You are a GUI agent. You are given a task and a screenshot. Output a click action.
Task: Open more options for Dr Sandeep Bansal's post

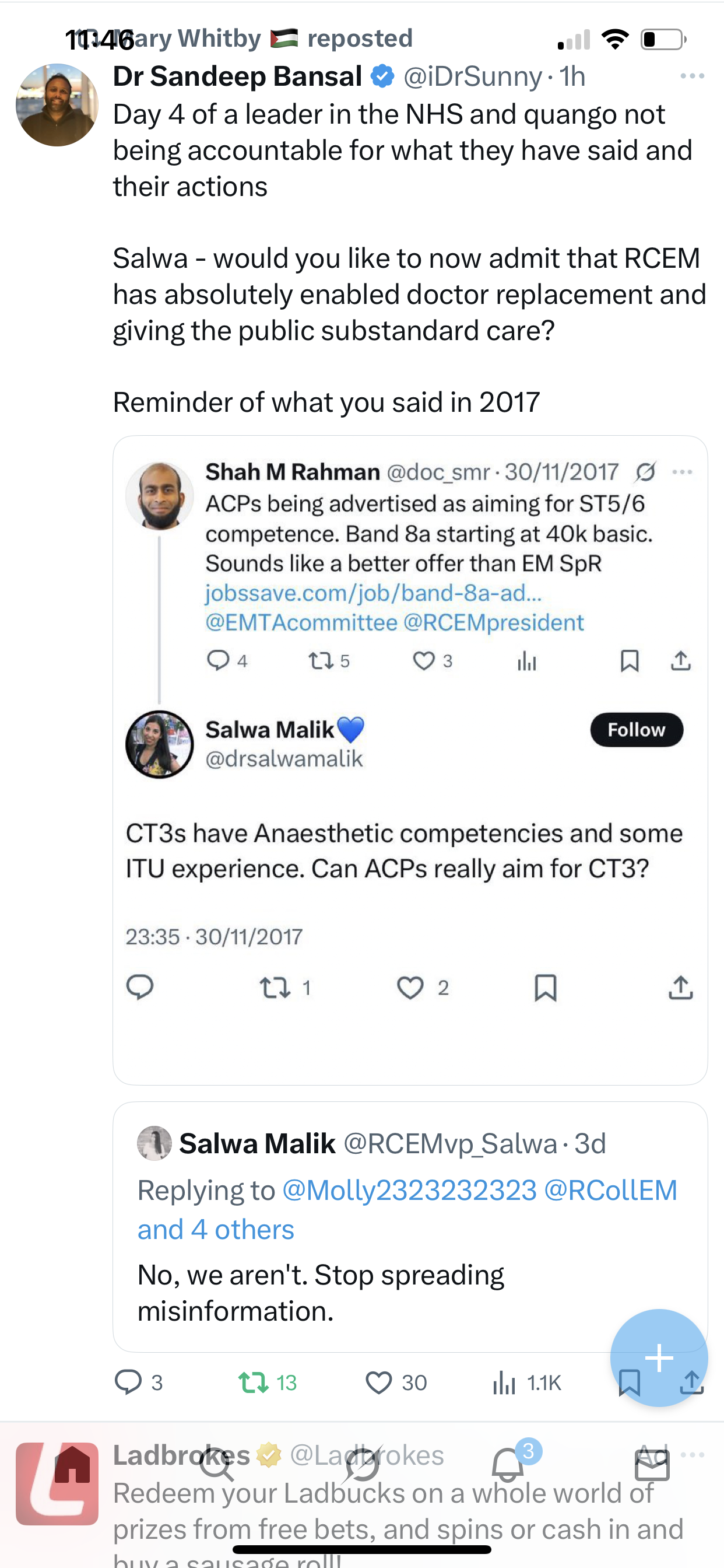point(692,76)
